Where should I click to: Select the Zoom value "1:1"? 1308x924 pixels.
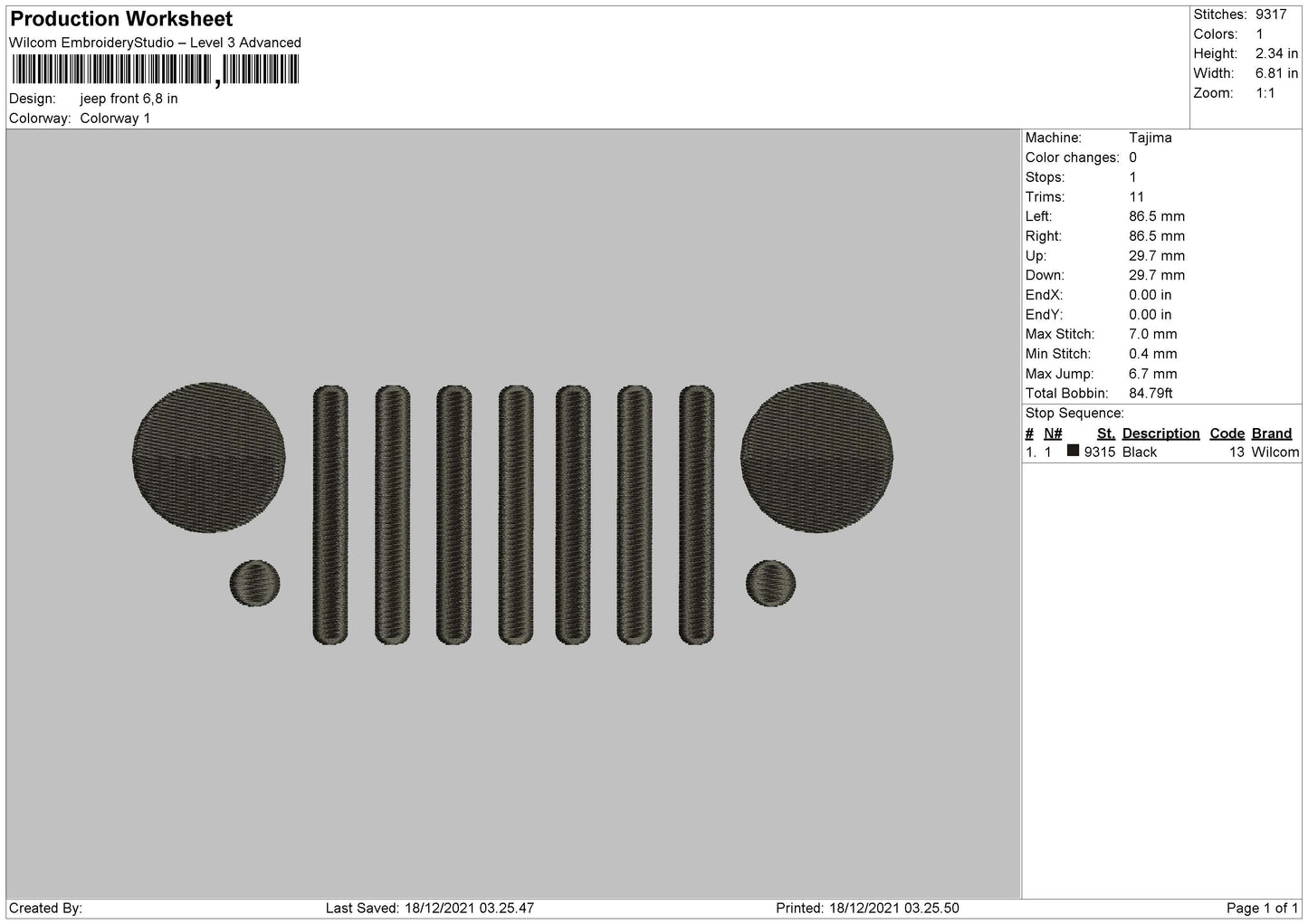click(x=1265, y=93)
